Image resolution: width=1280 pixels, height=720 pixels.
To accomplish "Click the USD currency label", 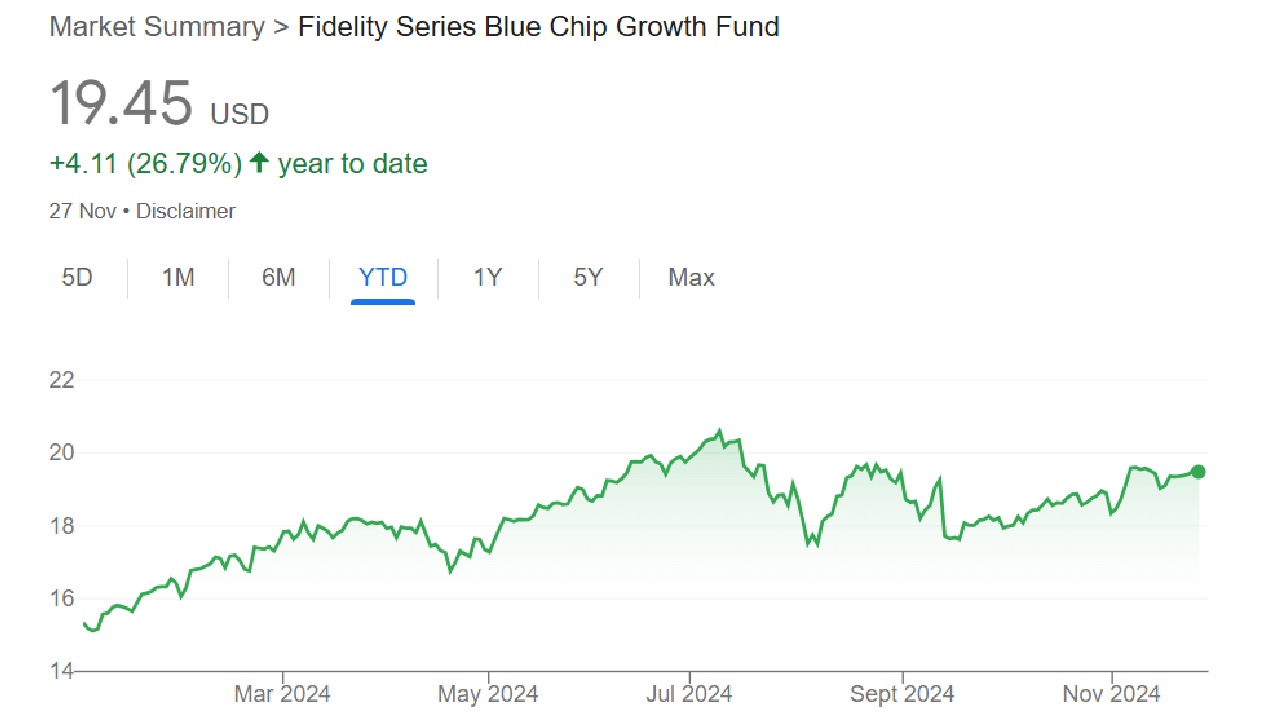I will (x=239, y=115).
